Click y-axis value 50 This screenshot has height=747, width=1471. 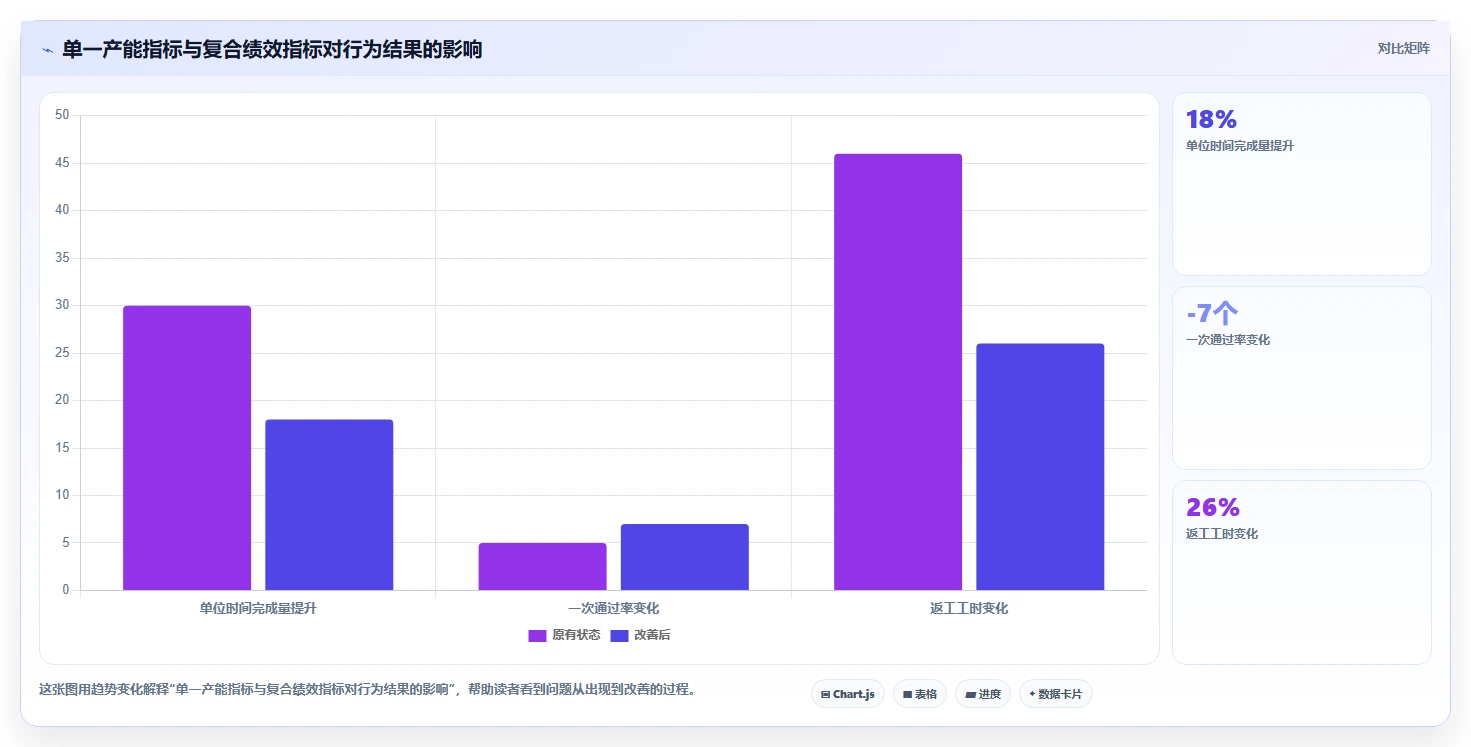(x=62, y=115)
